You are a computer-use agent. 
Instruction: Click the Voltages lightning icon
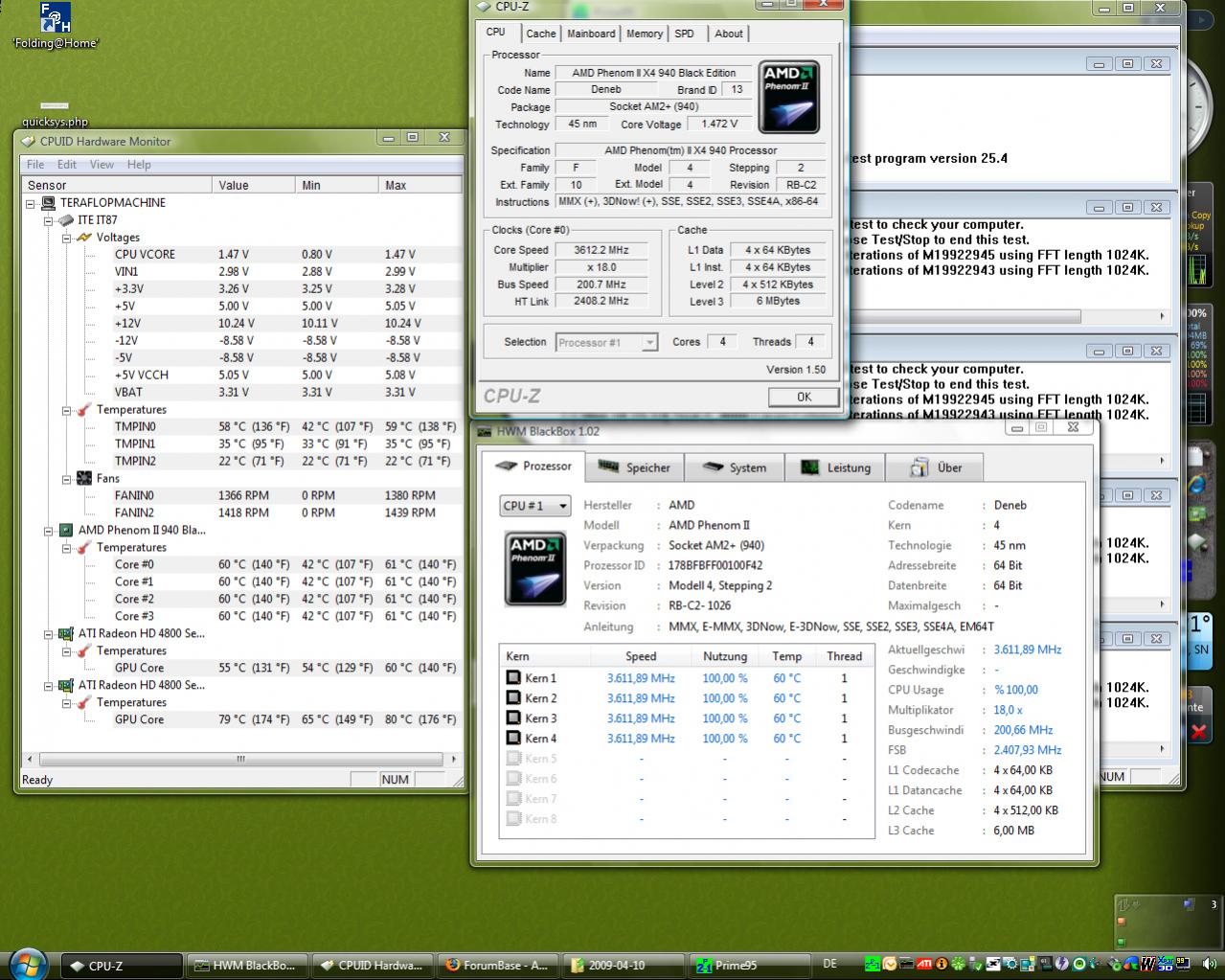[84, 237]
